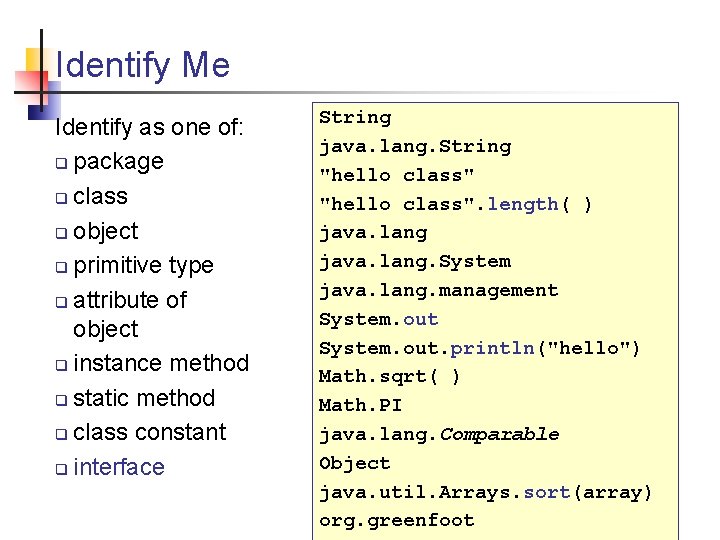Click the blue sort method text
Viewport: 720px width, 540px height.
(545, 492)
